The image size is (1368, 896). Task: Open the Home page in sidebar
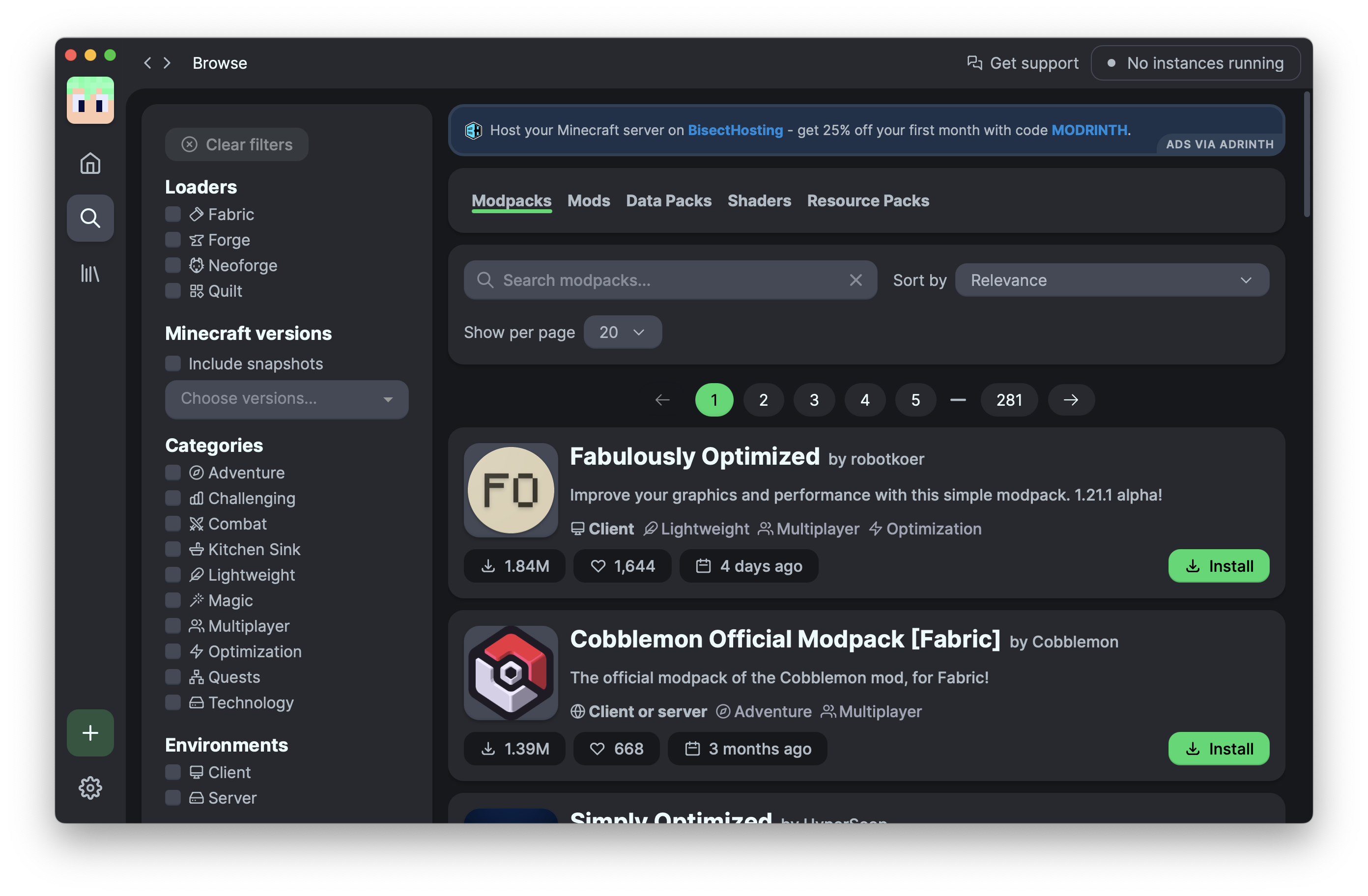(x=90, y=163)
